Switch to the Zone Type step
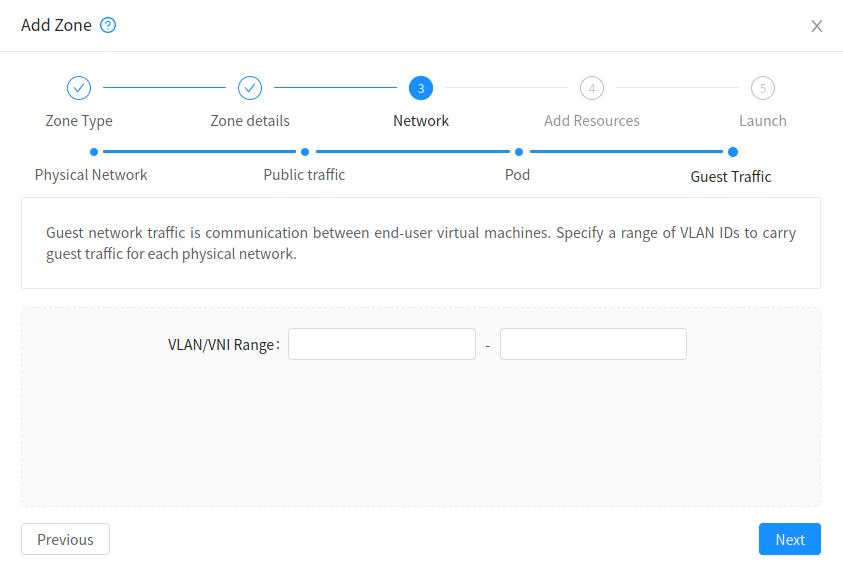This screenshot has width=843, height=578. [78, 120]
